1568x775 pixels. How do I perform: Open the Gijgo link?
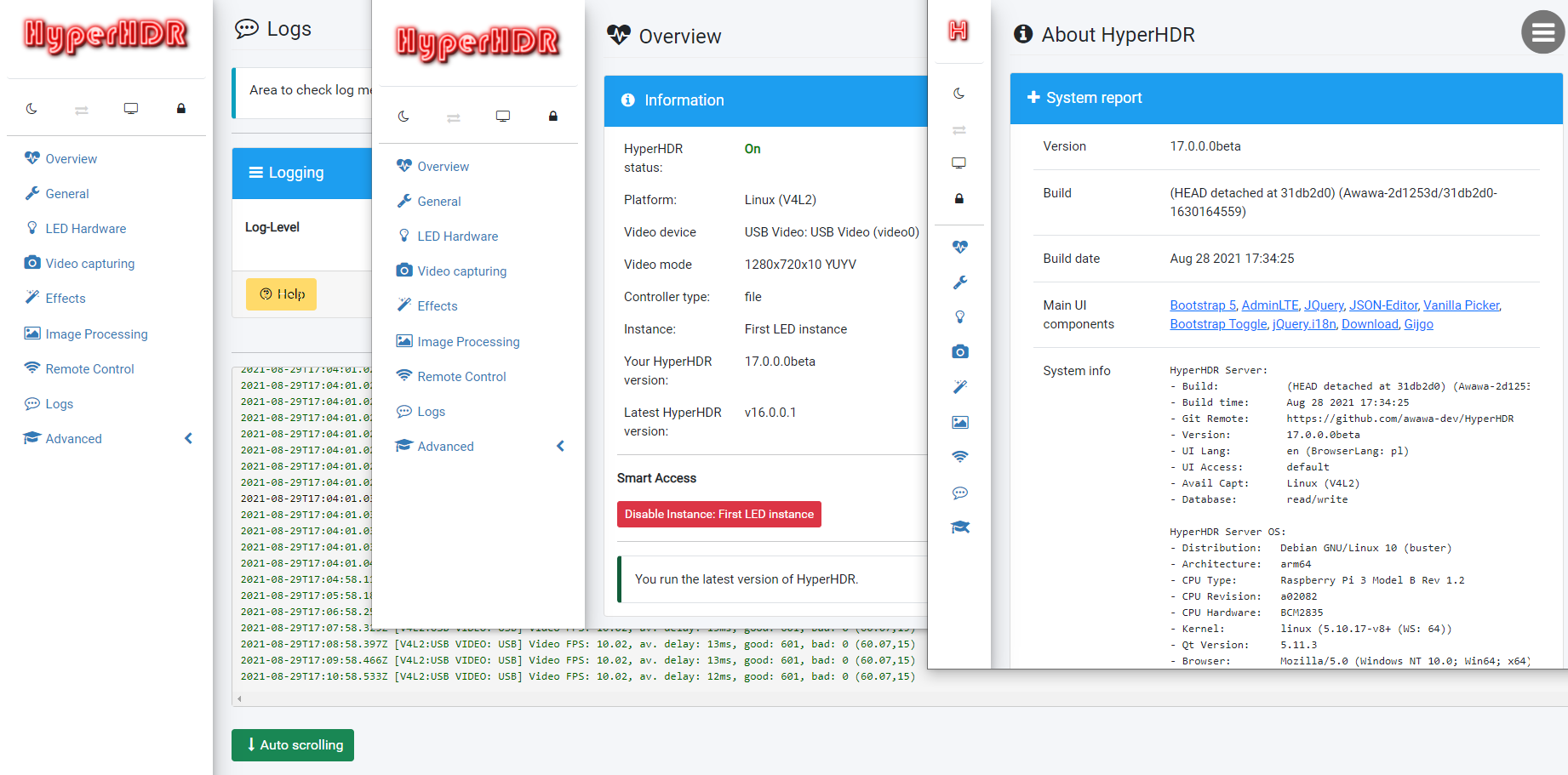[1418, 323]
